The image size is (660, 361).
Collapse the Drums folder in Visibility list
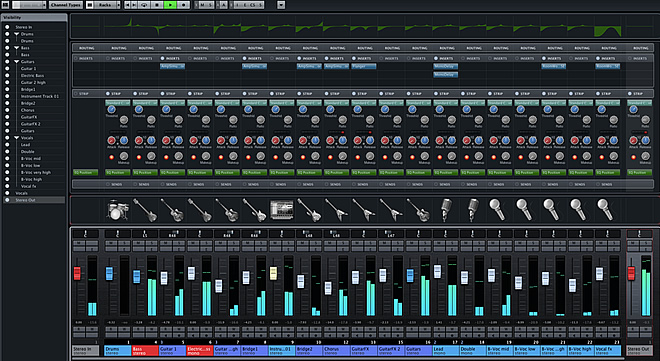tap(16, 34)
